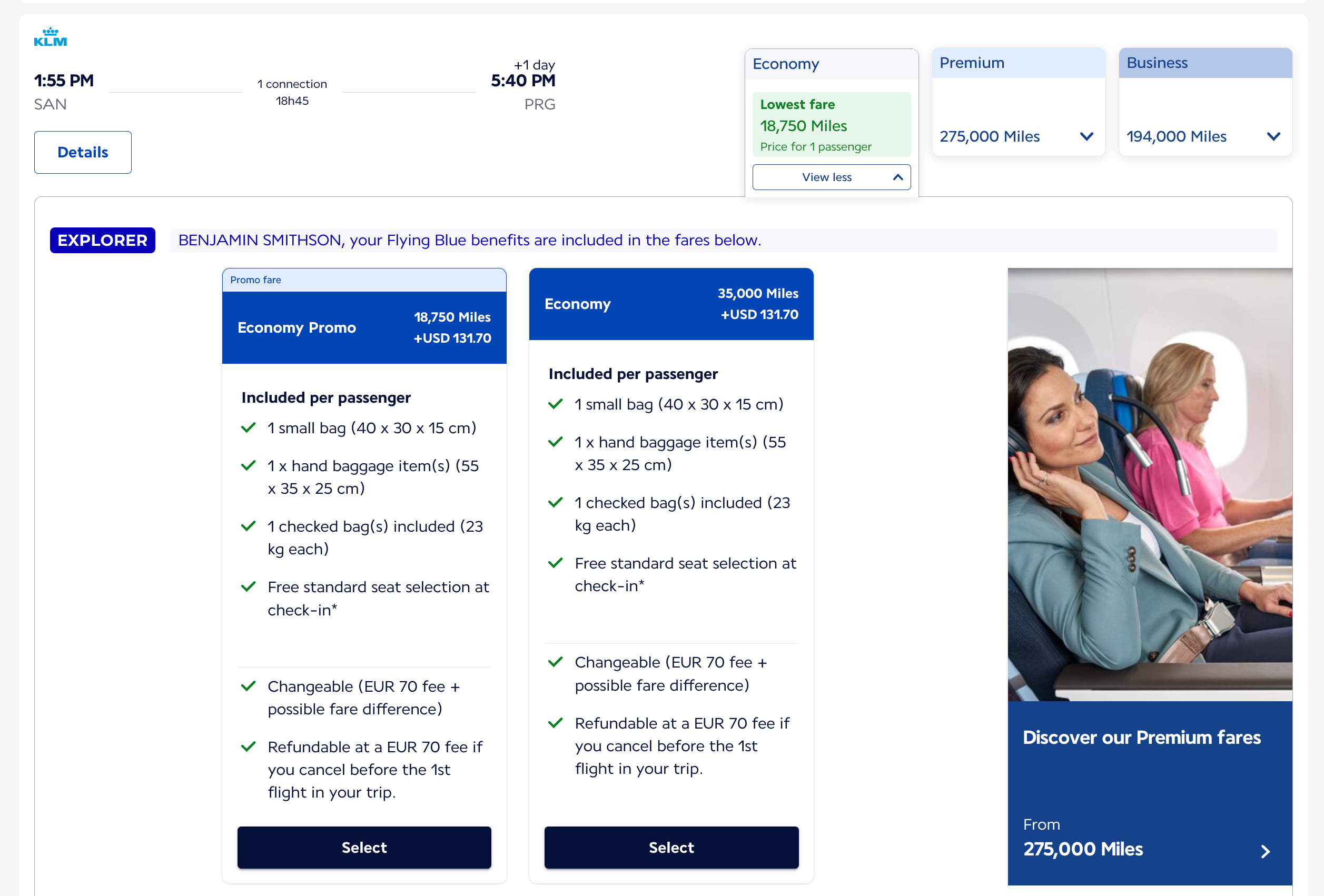Image resolution: width=1324 pixels, height=896 pixels.
Task: Click Economy Promo seat selection checkmark
Action: tap(249, 586)
